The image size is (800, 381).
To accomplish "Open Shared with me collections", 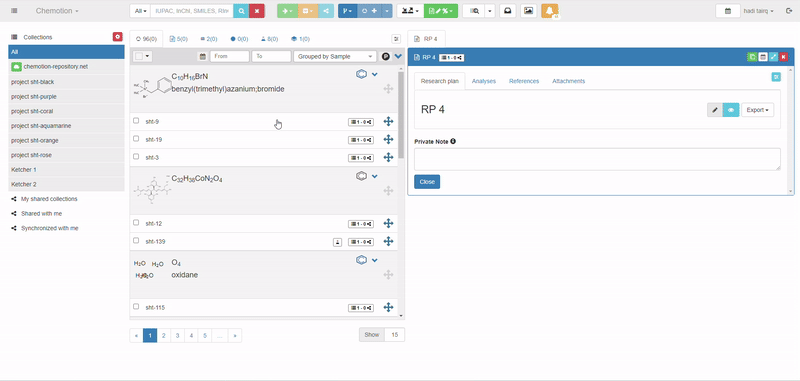I will click(41, 214).
